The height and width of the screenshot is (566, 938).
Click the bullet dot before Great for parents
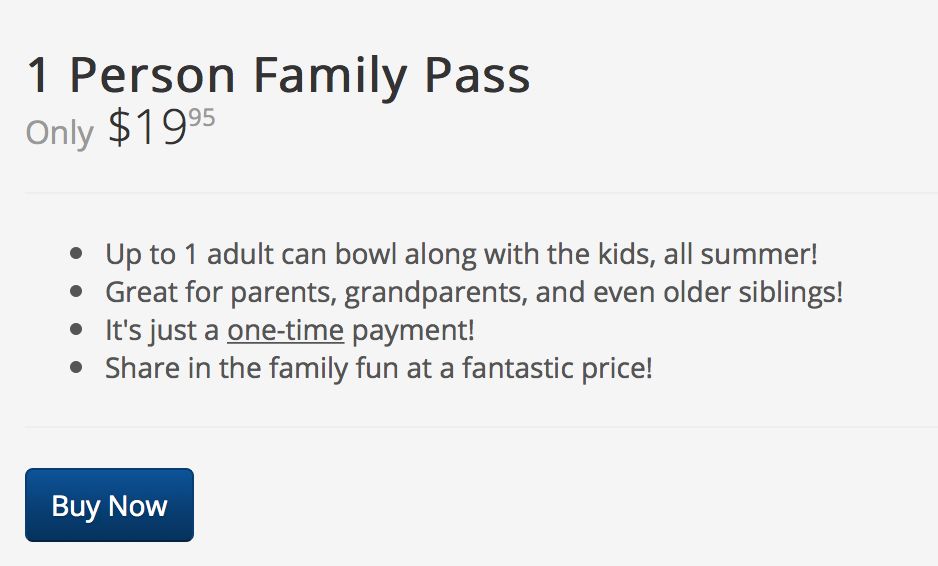(77, 292)
